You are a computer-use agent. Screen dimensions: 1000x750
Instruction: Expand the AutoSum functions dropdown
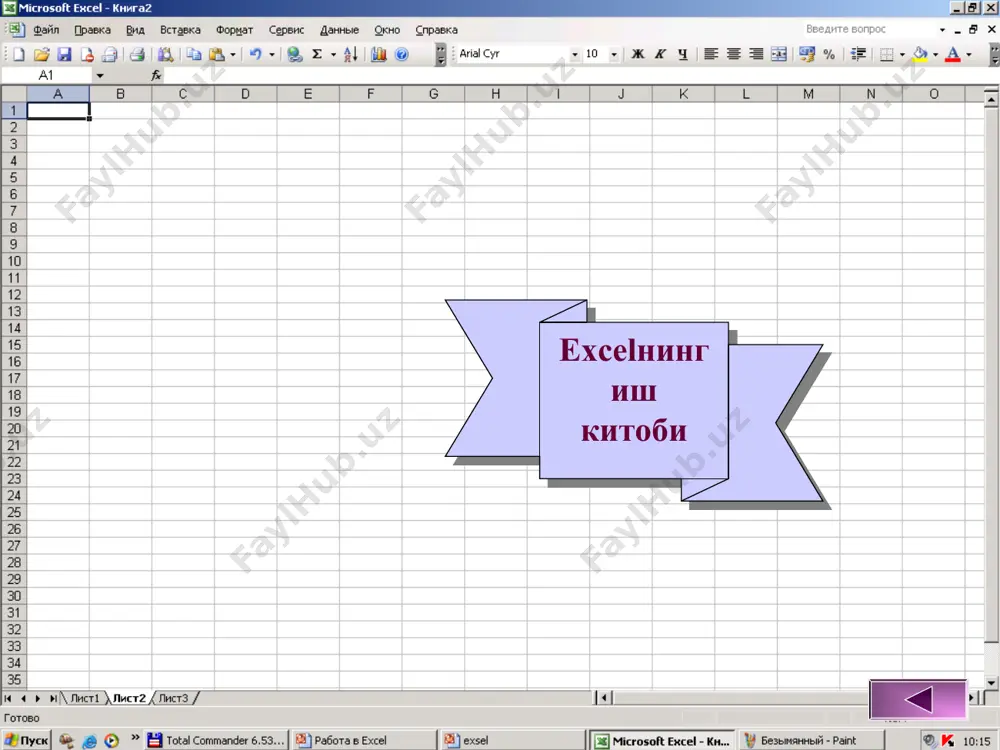tap(333, 54)
